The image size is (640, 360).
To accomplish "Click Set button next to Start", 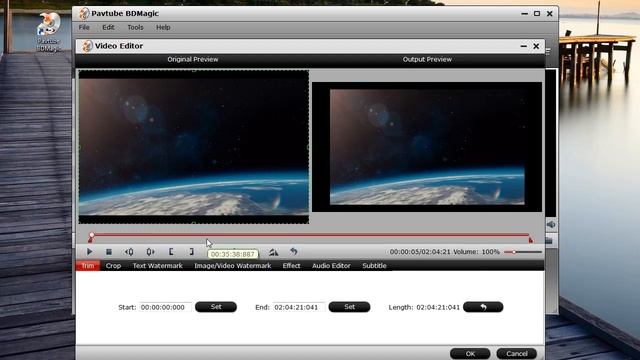I will (216, 307).
